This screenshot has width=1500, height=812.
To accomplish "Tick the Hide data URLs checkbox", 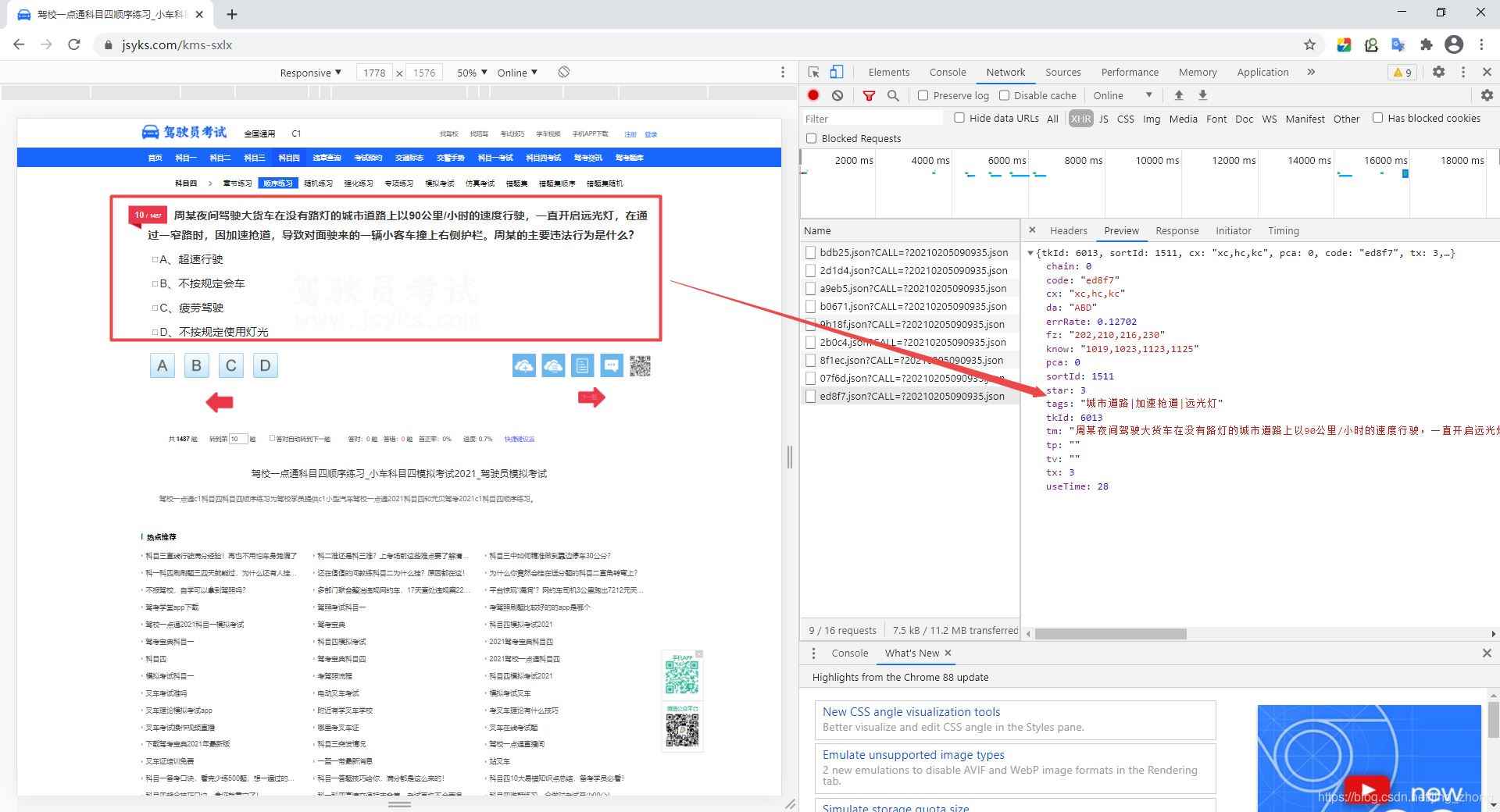I will pyautogui.click(x=959, y=118).
